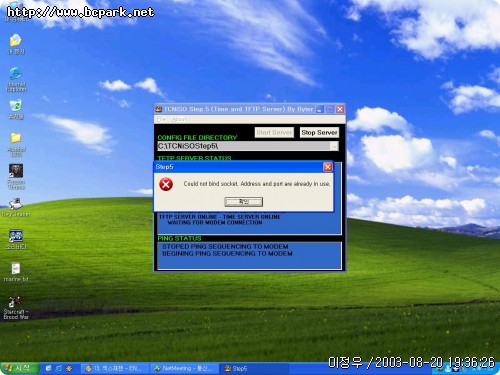This screenshot has height=375, width=500.
Task: Click first quick launch icon in taskbar
Action: point(49,368)
